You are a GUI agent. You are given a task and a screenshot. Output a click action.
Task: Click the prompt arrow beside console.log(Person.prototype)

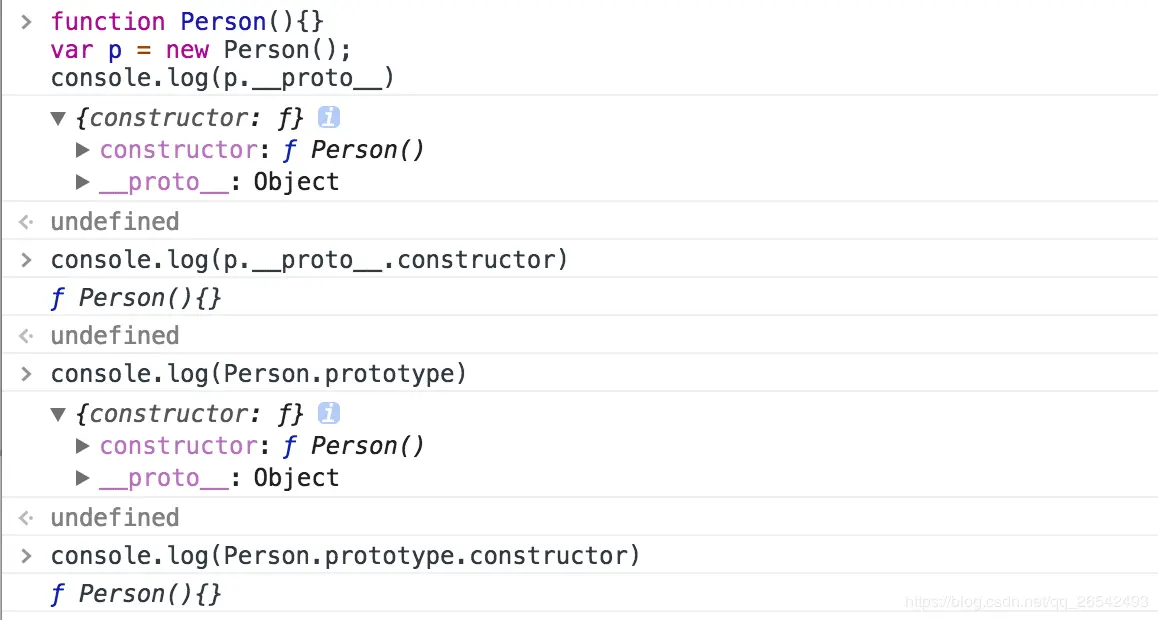(27, 373)
